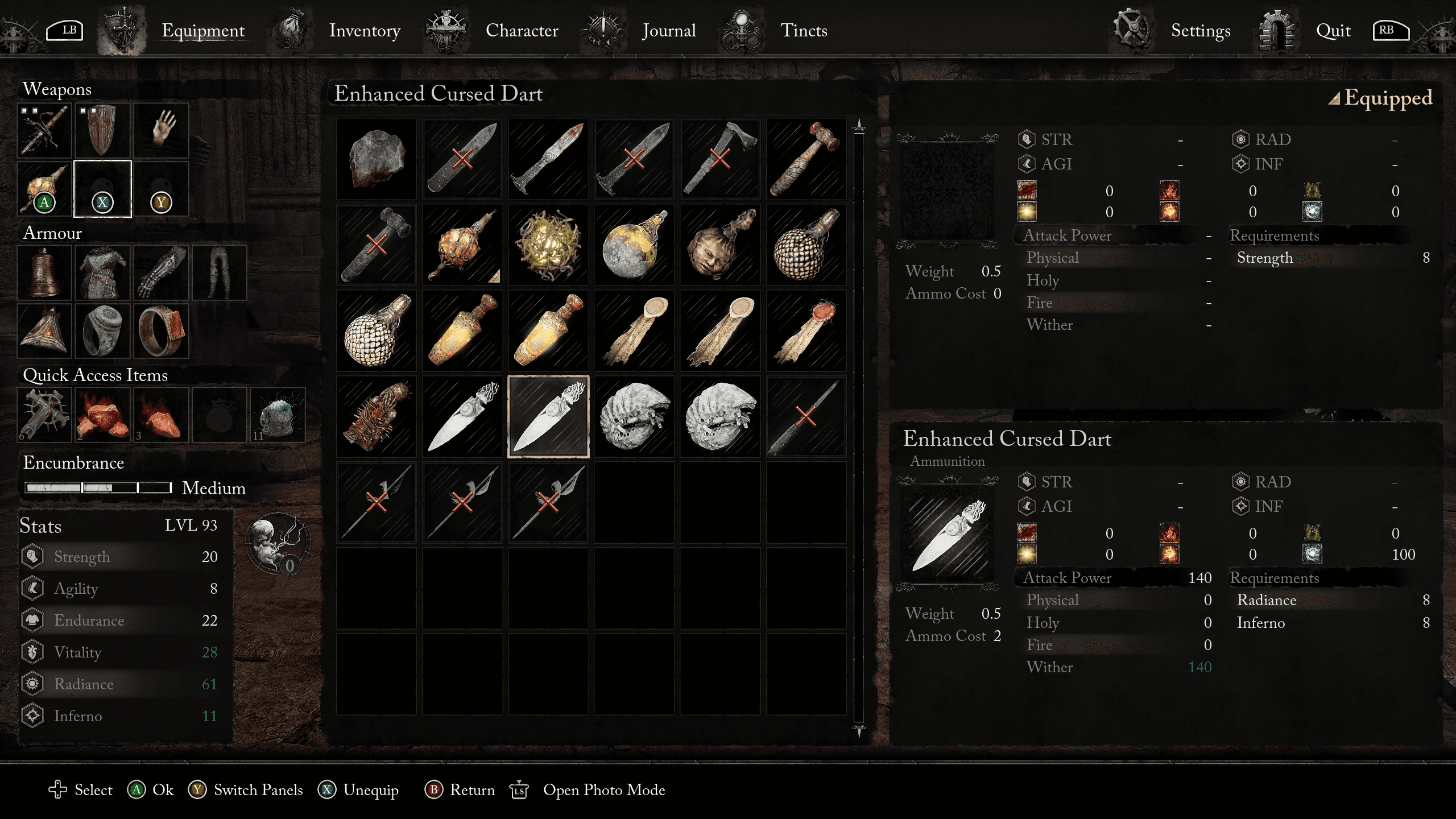Expand the Equipped comparison panel header
The width and height of the screenshot is (1456, 819).
(1380, 98)
